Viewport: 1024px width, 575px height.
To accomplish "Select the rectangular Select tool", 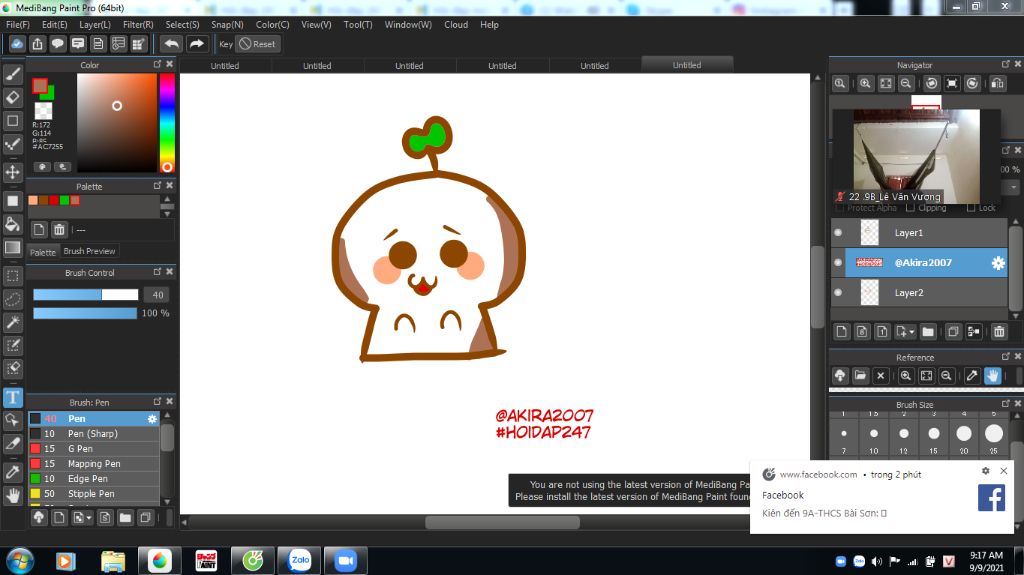I will coord(12,276).
